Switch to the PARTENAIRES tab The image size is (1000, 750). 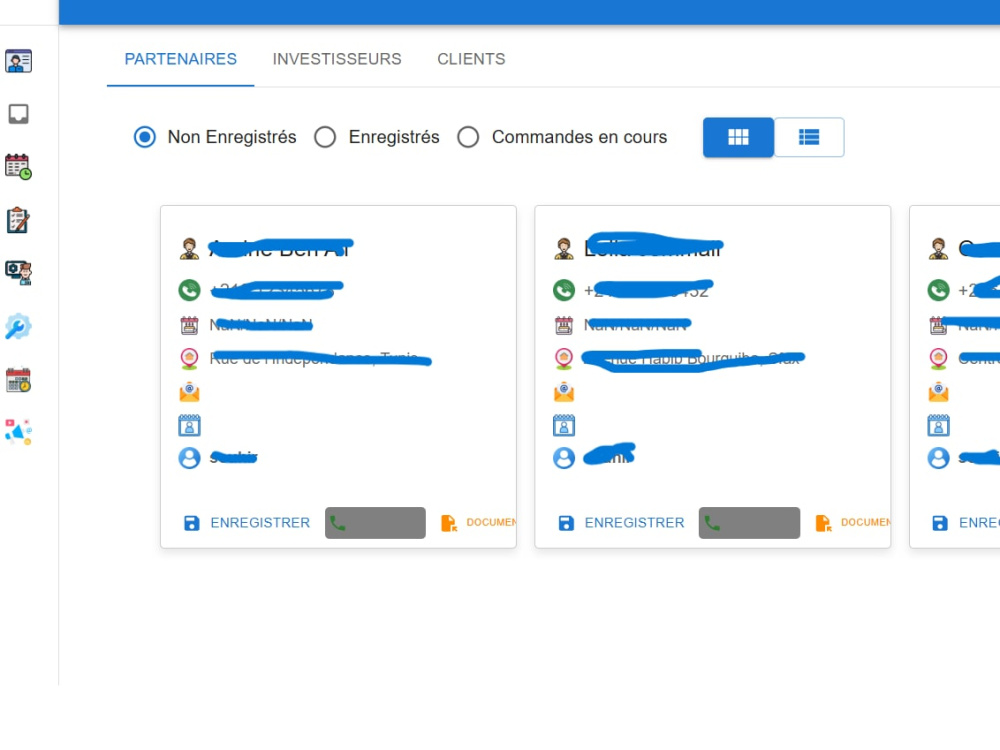180,59
